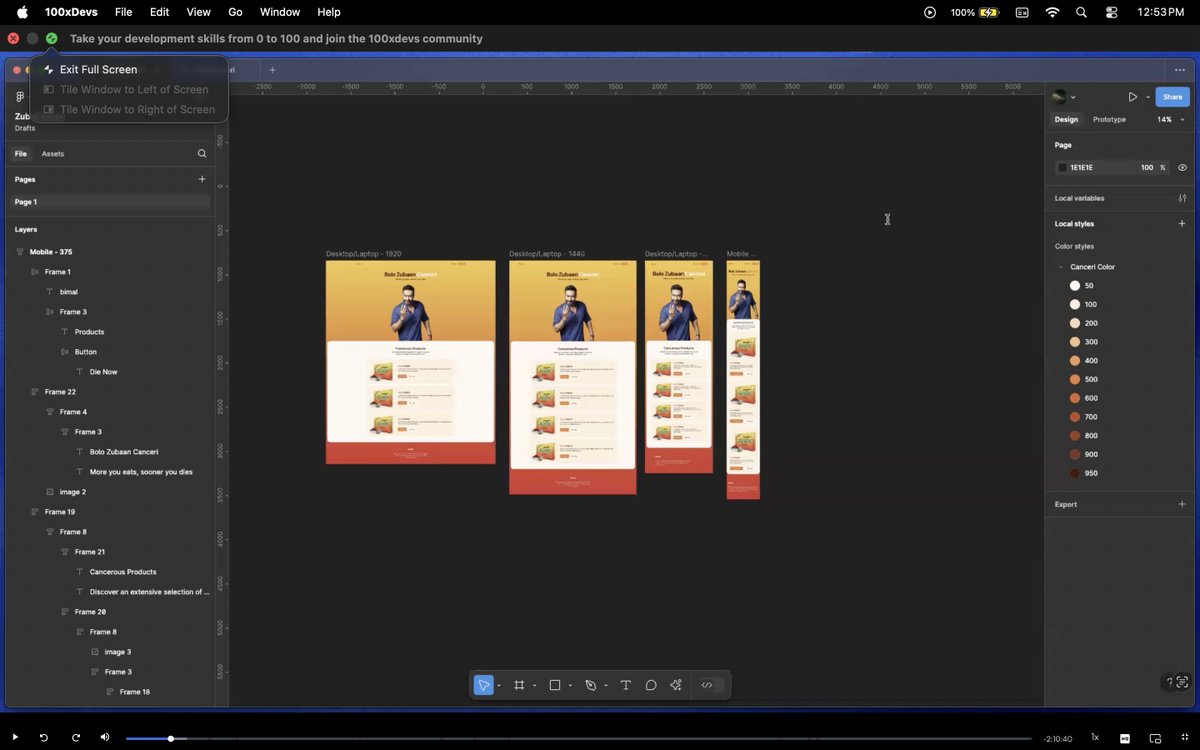Add a new local style
This screenshot has width=1200, height=750.
[1182, 224]
